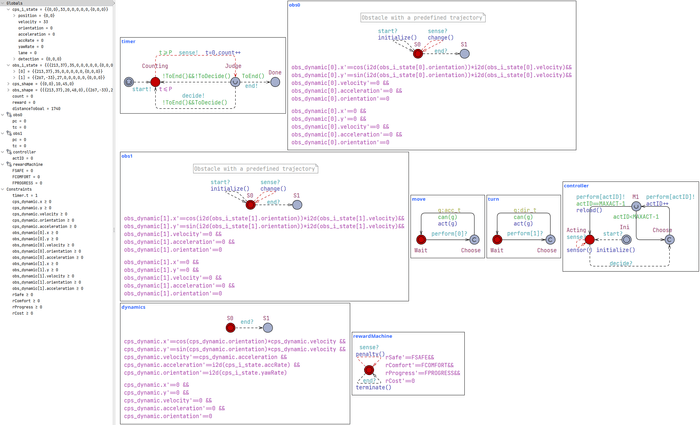Viewport: 700px width, 425px height.
Task: Click the 'terminate()' label in rewardMachine
Action: point(373,388)
